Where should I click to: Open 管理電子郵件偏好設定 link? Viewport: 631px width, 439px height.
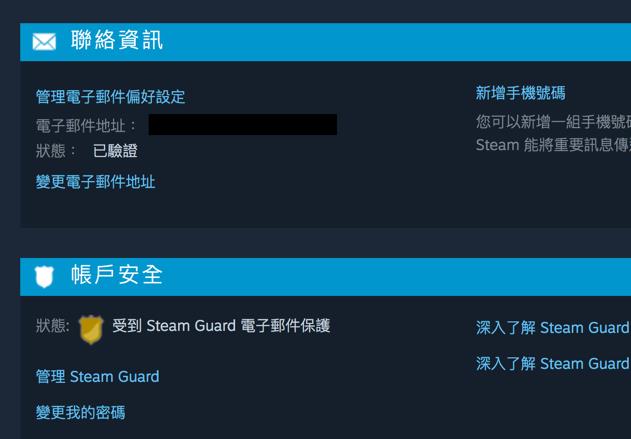point(110,97)
